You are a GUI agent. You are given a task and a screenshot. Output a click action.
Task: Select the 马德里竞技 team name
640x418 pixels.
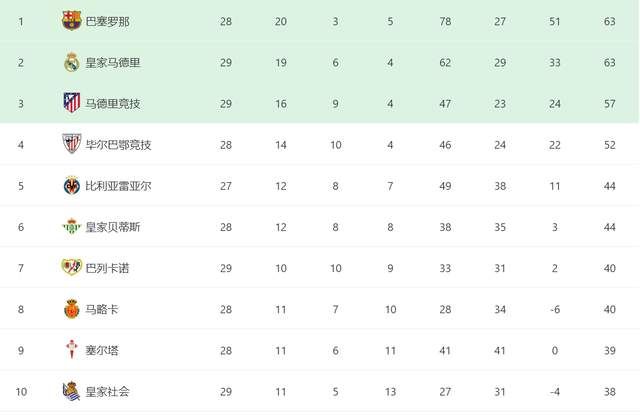(x=113, y=104)
